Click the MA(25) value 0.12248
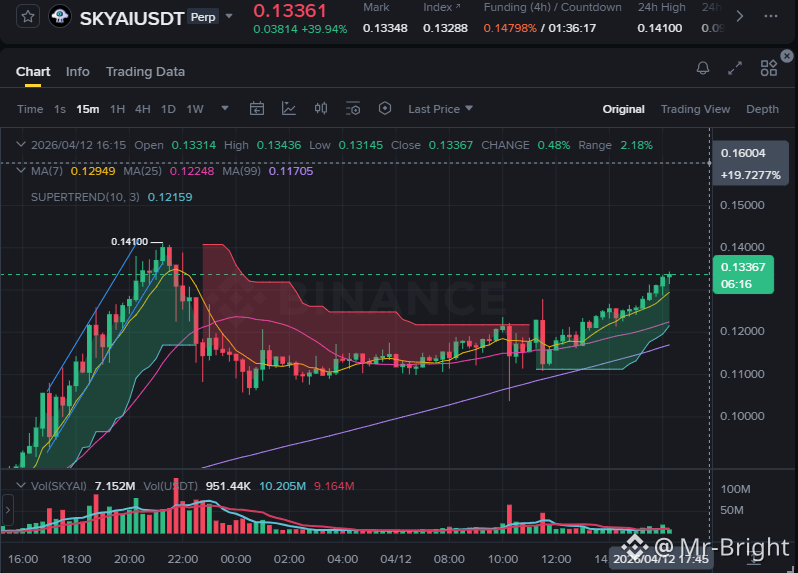 pos(192,171)
